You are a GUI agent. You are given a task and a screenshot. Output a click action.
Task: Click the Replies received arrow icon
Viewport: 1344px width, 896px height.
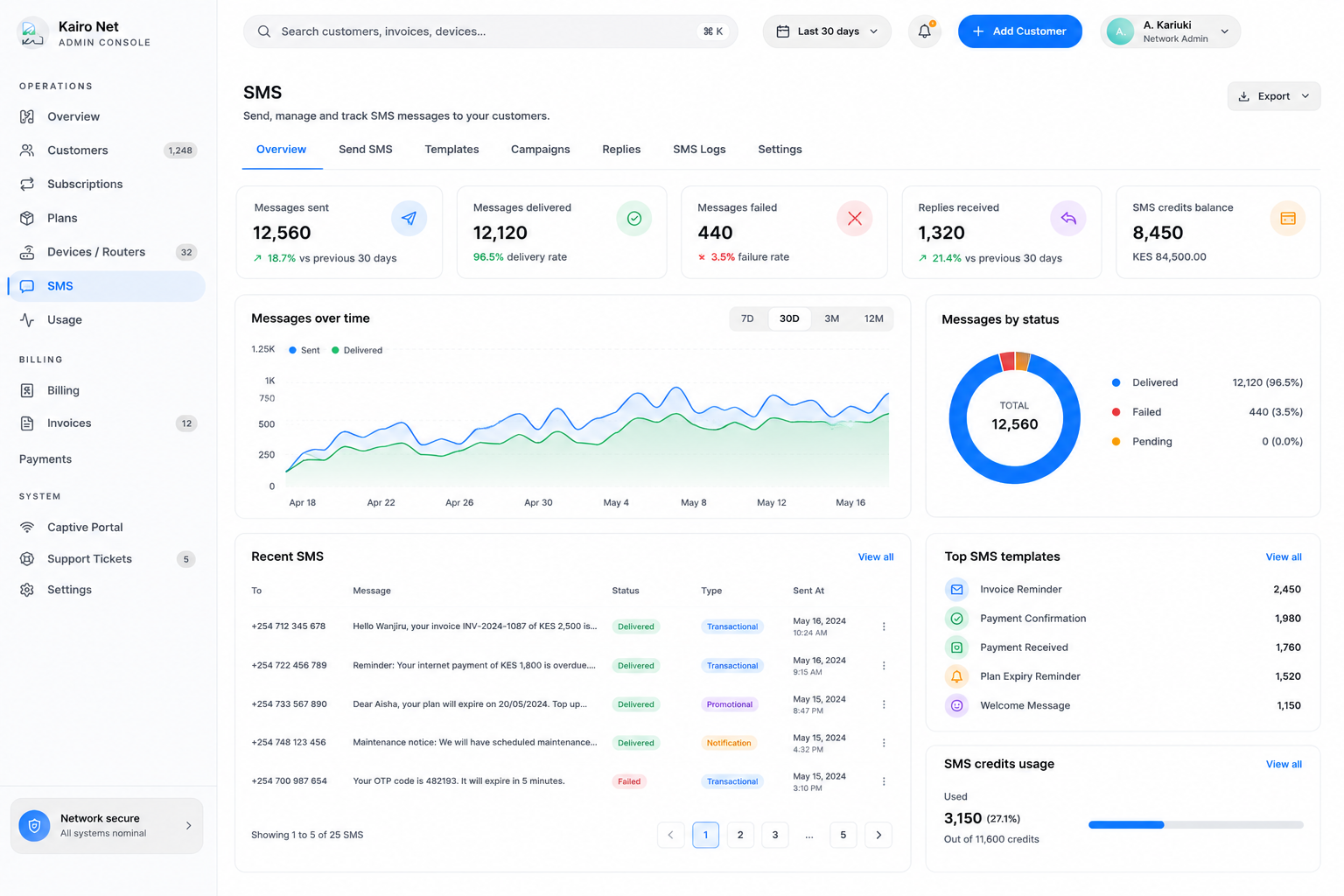point(1067,218)
